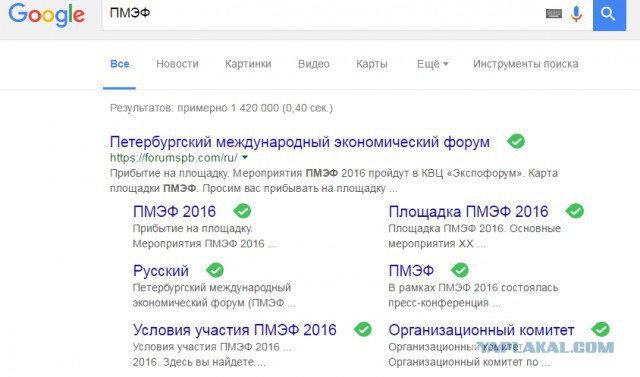Image resolution: width=640 pixels, height=377 pixels.
Task: Open the Площадка ПМЭФ 2016 sitelink
Action: (468, 211)
